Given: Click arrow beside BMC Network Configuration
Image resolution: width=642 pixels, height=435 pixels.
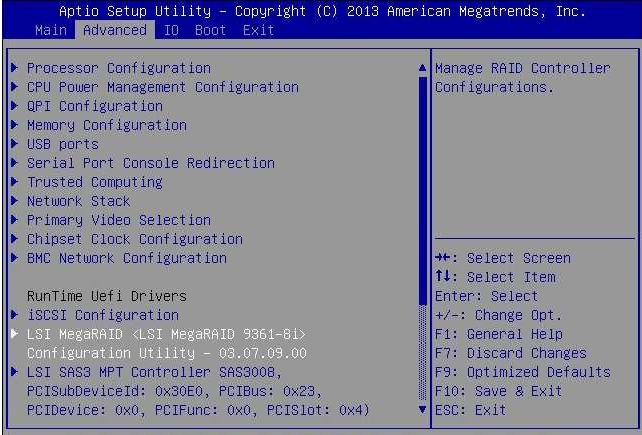Looking at the screenshot, I should (x=14, y=257).
